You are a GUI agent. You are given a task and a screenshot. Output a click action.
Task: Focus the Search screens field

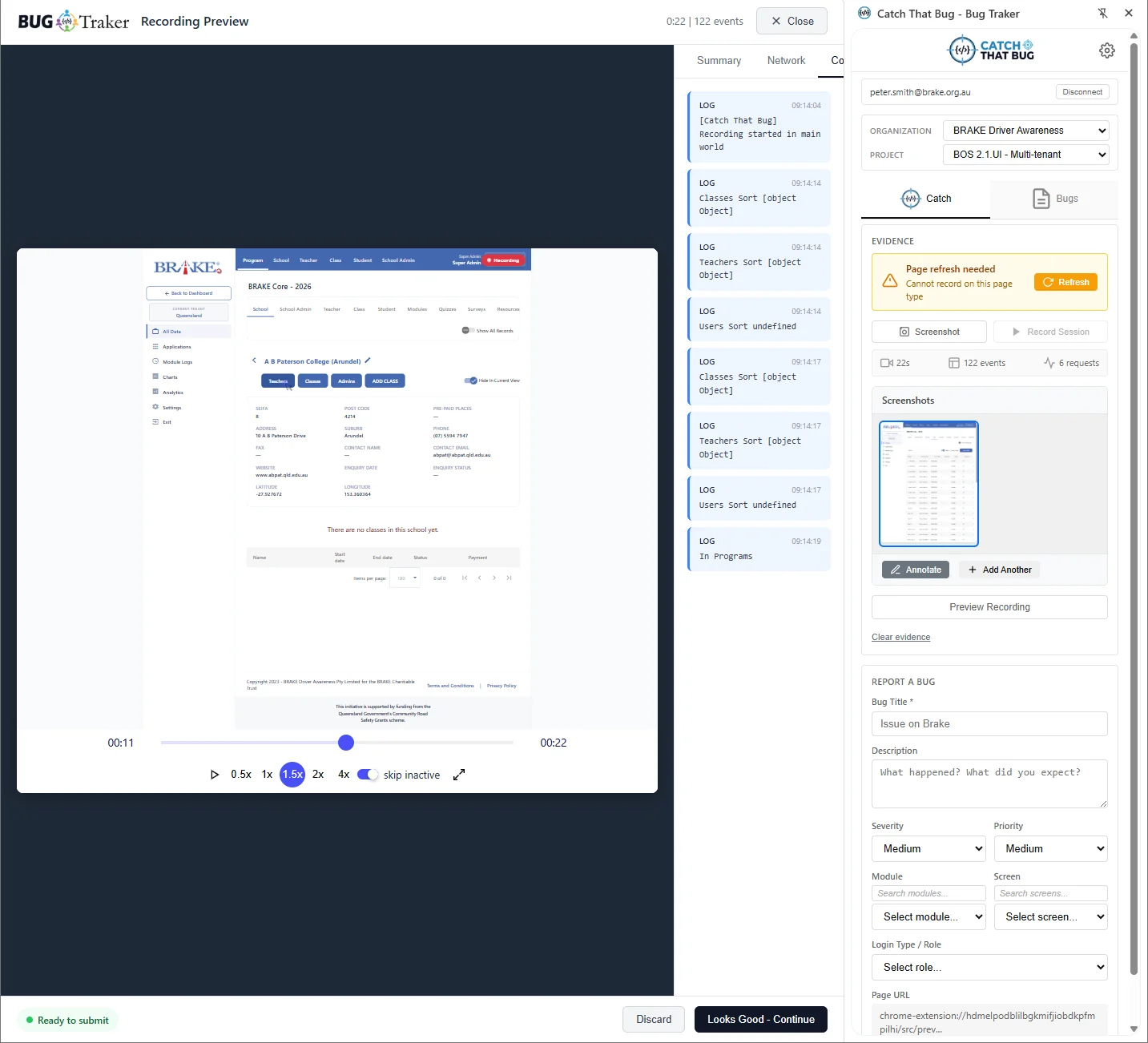pos(1050,893)
